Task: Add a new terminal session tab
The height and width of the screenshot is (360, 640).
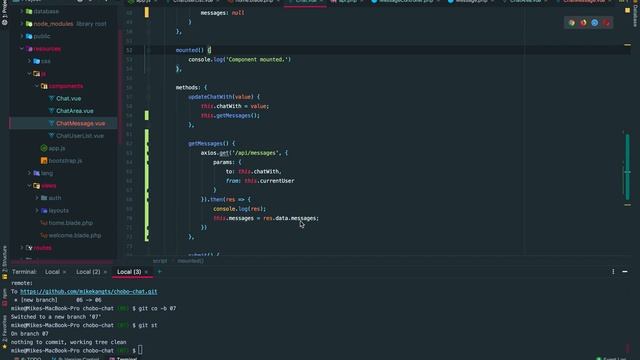Action: click(160, 271)
